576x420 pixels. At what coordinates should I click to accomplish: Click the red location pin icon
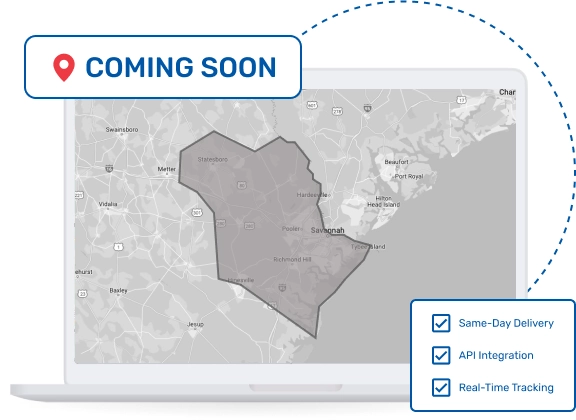[64, 67]
